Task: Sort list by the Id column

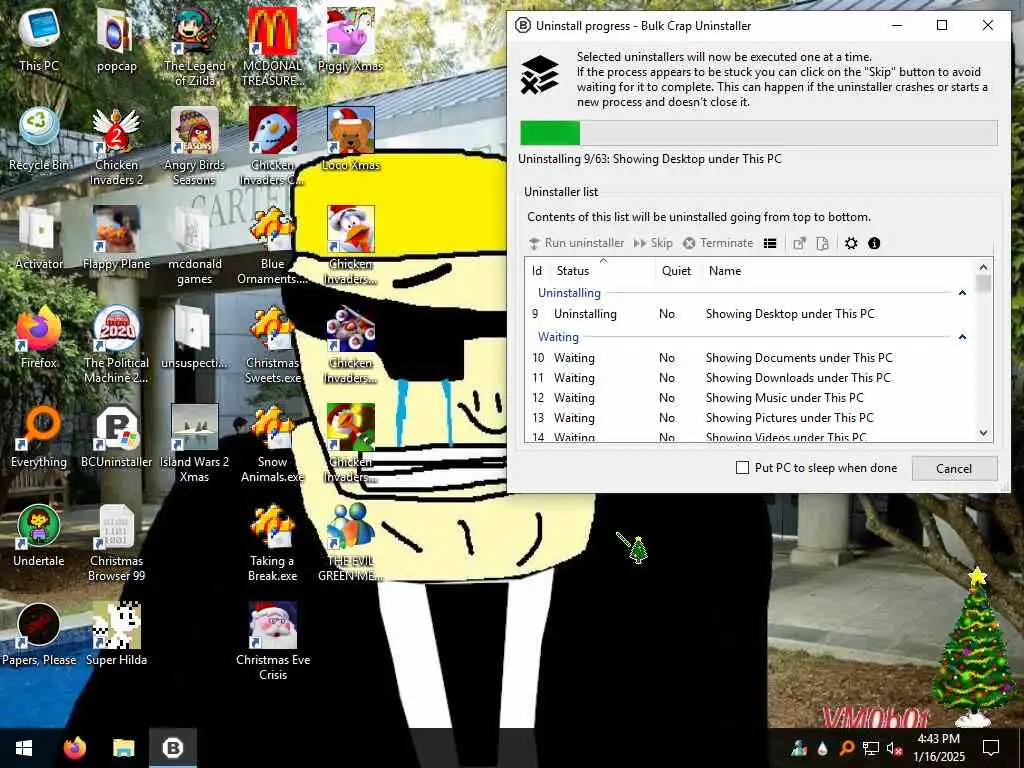Action: pyautogui.click(x=537, y=270)
